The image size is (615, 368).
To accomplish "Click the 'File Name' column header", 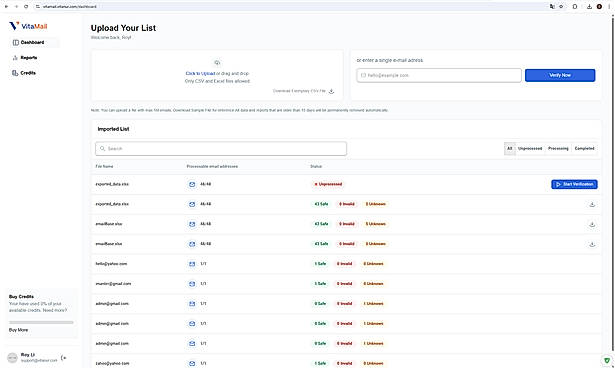I will pos(104,166).
